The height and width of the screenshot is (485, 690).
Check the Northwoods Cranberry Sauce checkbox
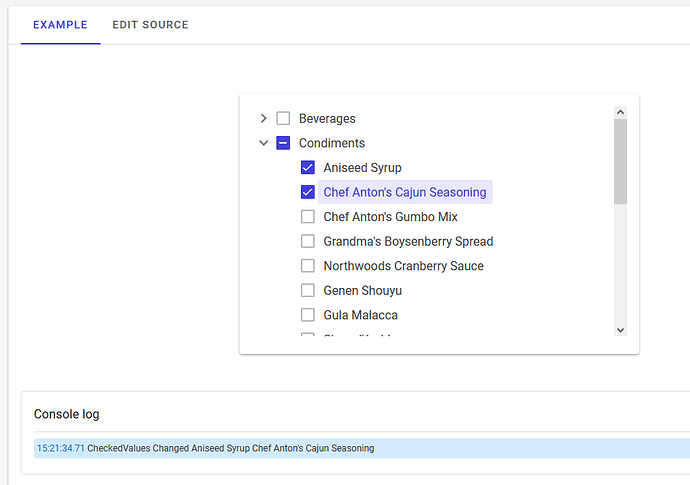click(308, 266)
